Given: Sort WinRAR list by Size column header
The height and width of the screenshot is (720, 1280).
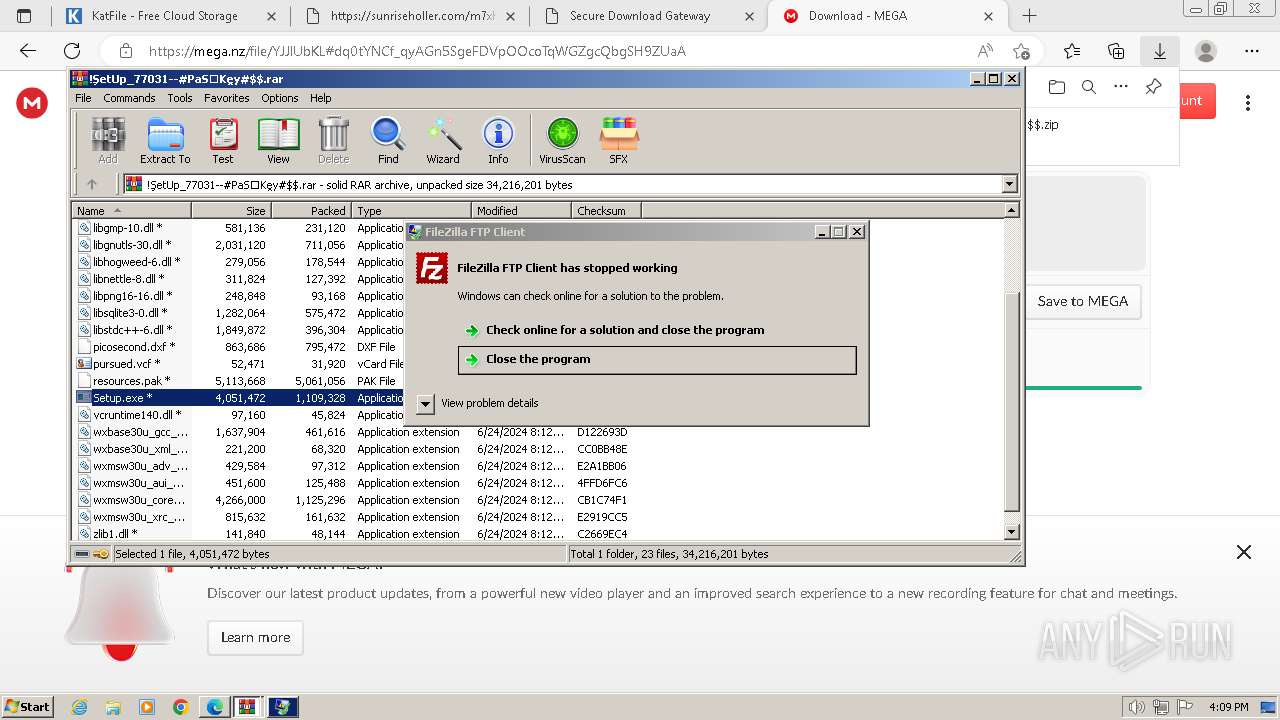Looking at the screenshot, I should (x=231, y=211).
